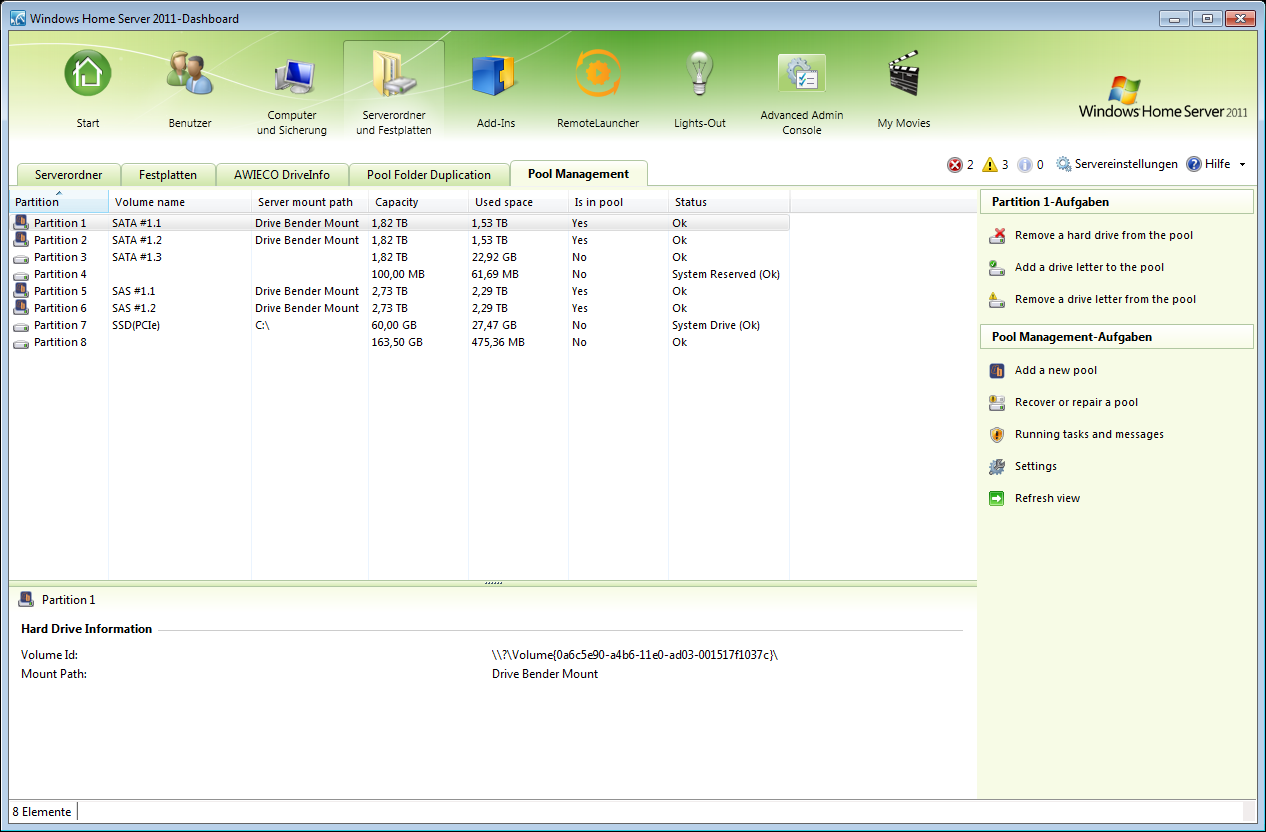Open the Benutzer users section
Image resolution: width=1266 pixels, height=832 pixels.
click(x=190, y=74)
